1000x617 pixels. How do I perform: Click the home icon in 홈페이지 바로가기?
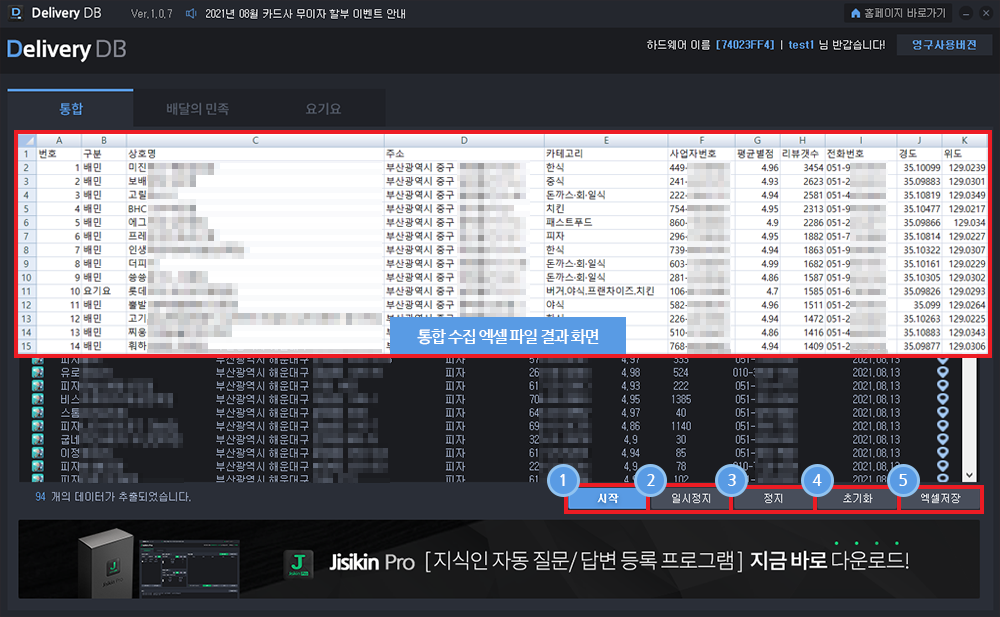[855, 13]
